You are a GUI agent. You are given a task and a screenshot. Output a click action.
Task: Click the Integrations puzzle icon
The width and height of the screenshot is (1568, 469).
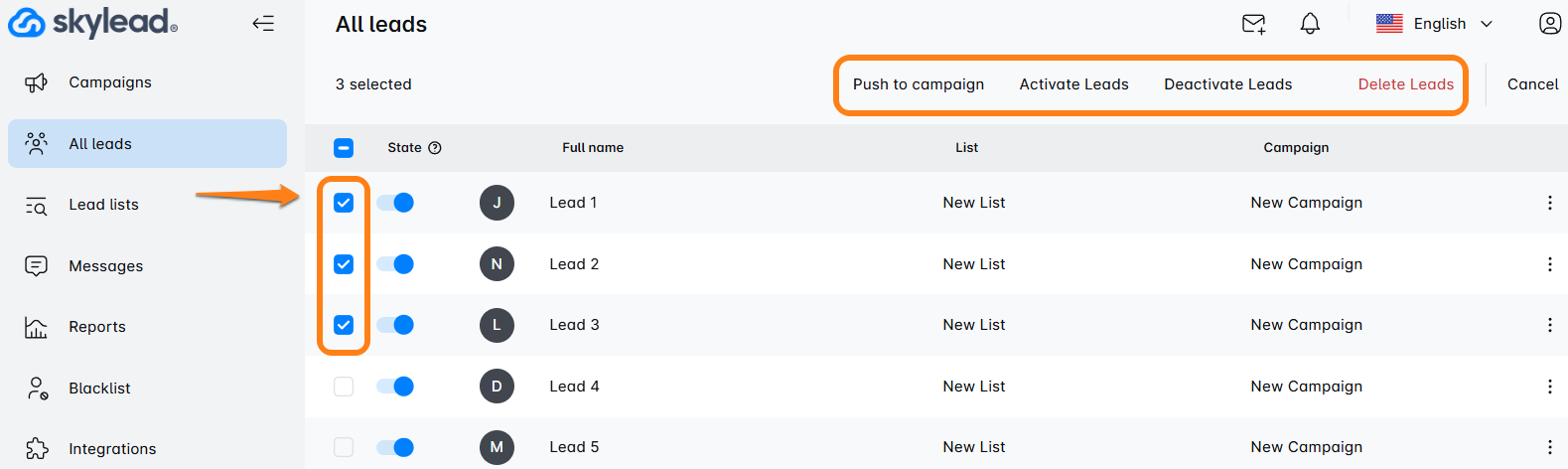pos(37,449)
